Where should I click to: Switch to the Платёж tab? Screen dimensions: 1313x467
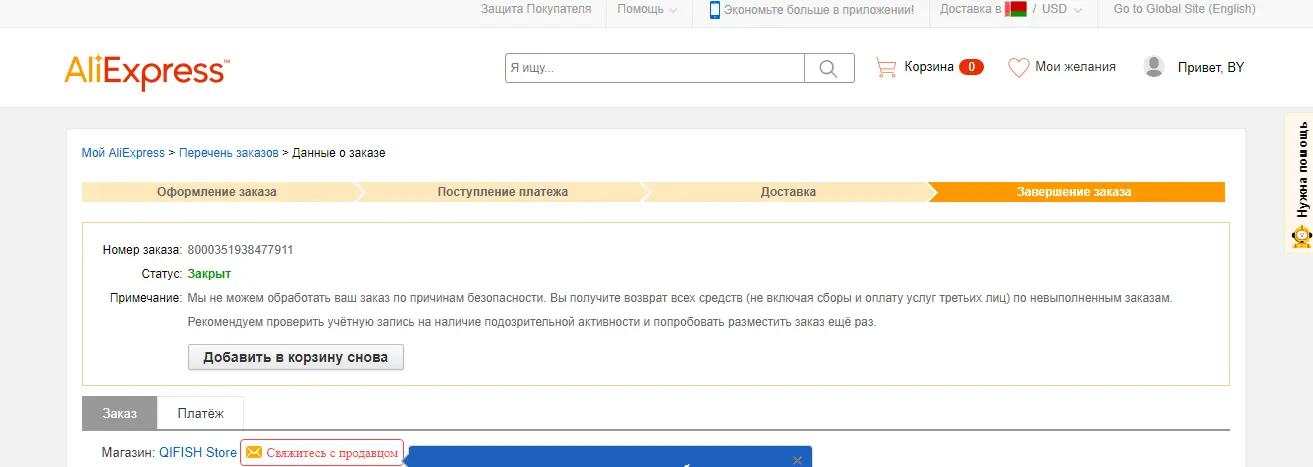(201, 413)
